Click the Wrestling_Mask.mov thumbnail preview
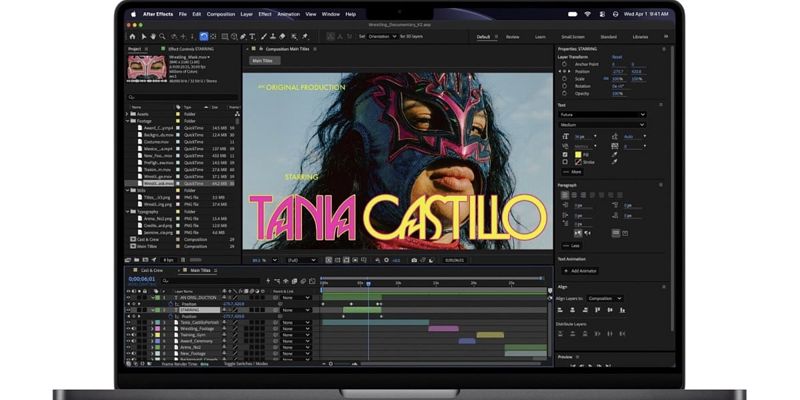The height and width of the screenshot is (400, 800). coord(147,67)
